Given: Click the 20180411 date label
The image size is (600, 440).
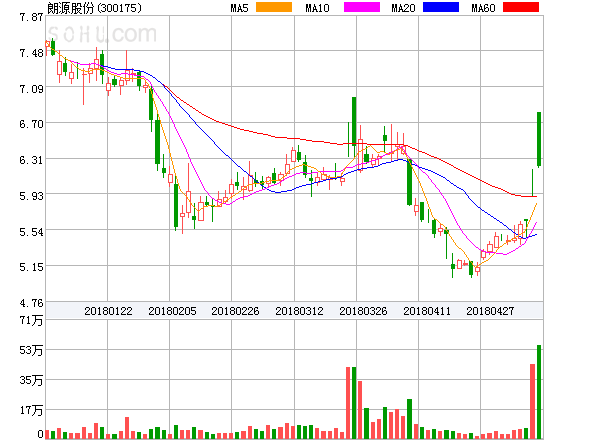Looking at the screenshot, I should tap(427, 311).
